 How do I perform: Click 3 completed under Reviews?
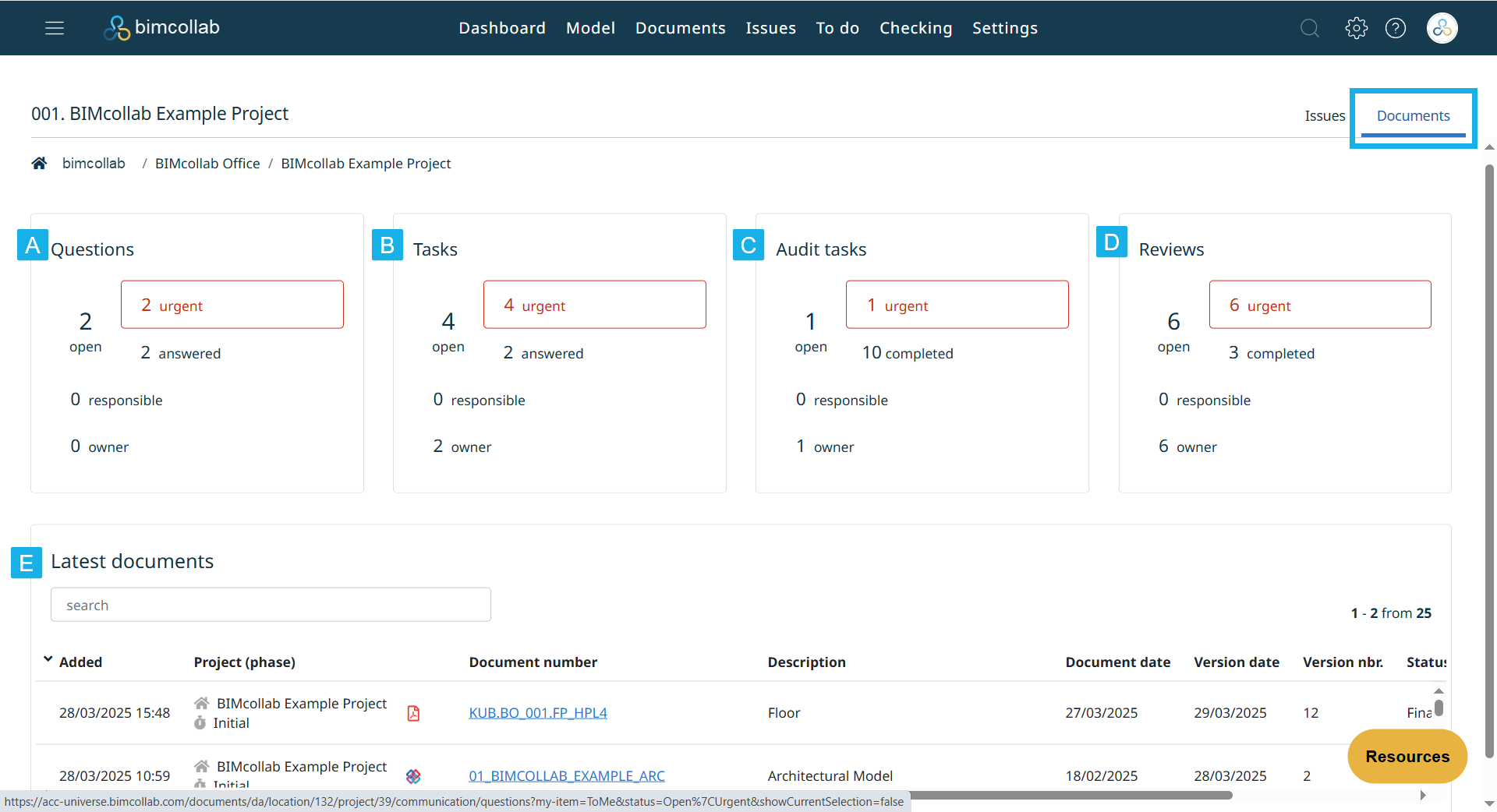pos(1272,353)
